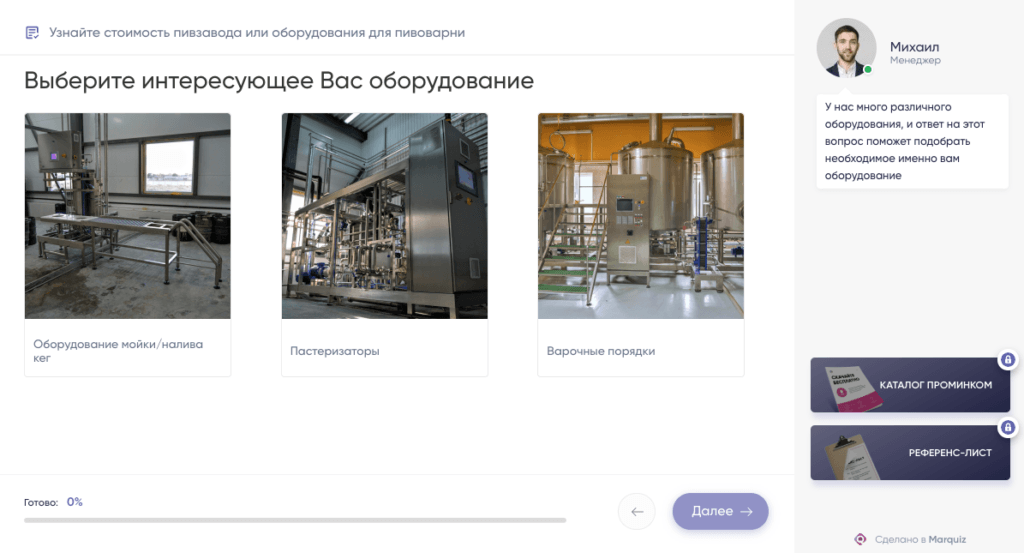The image size is (1024, 553).
Task: Go back with the left arrow button
Action: (x=637, y=511)
